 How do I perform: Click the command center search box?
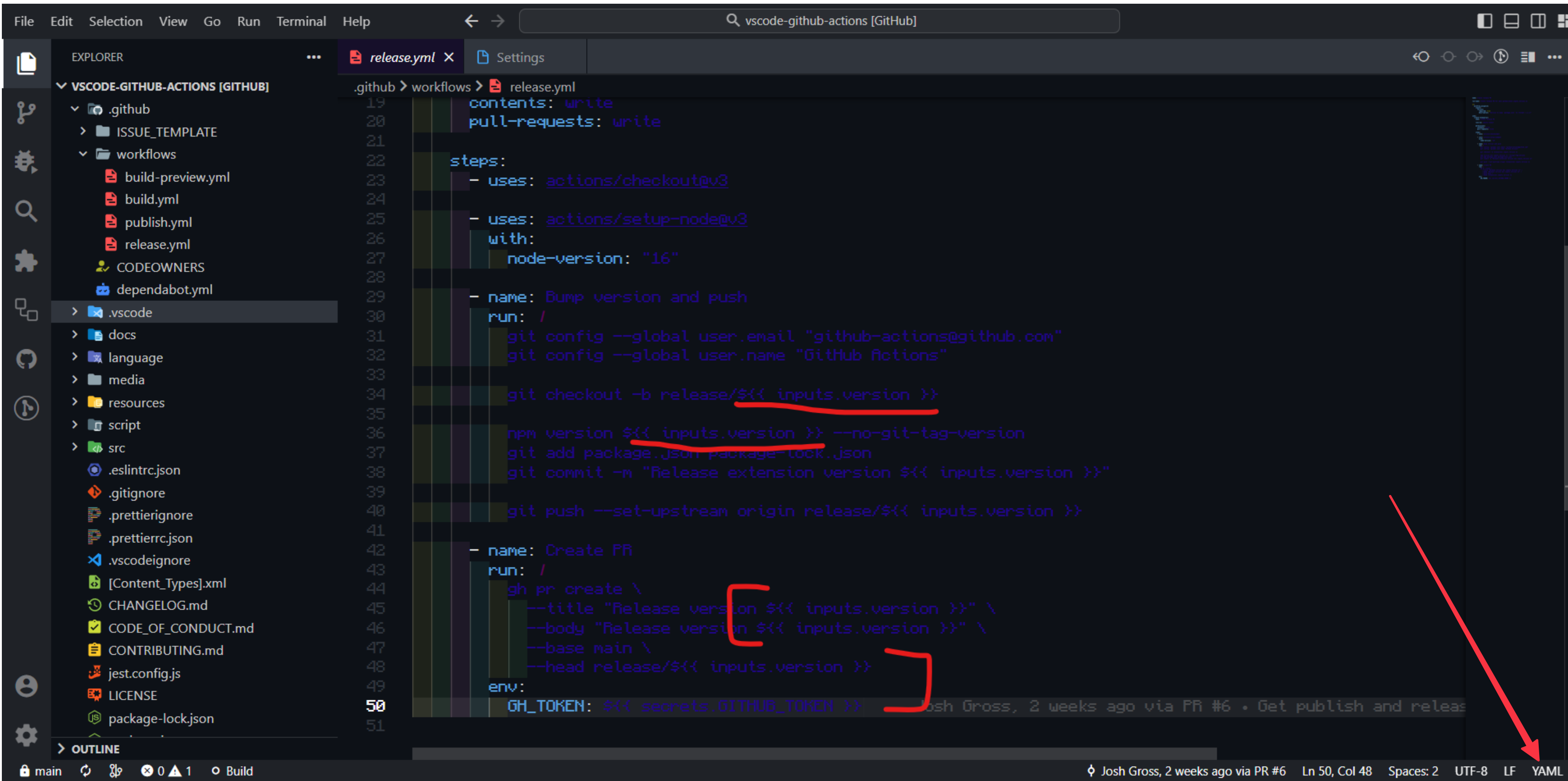pos(820,20)
